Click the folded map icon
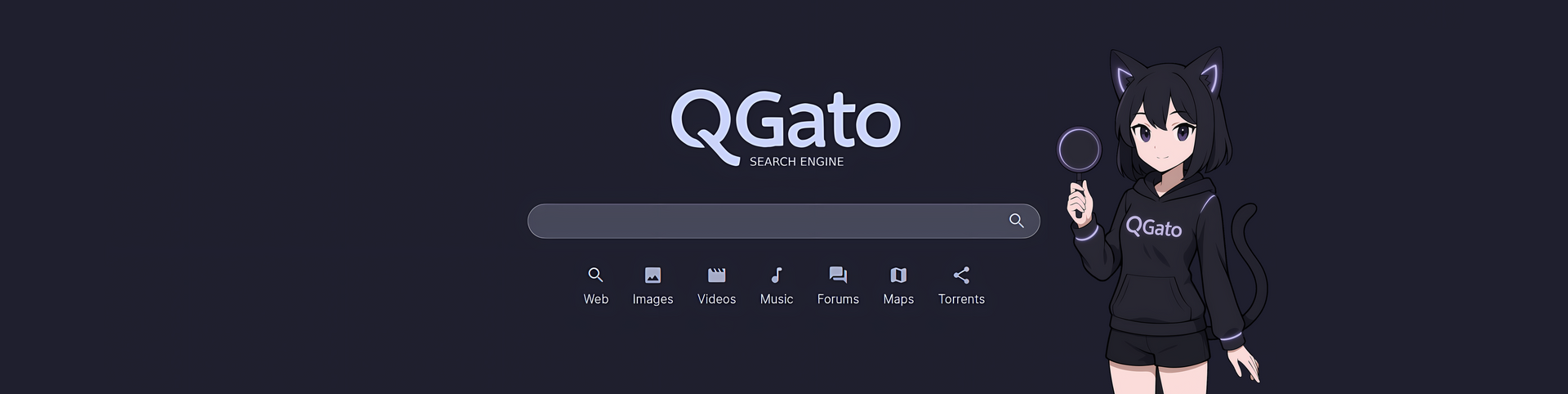 [898, 275]
